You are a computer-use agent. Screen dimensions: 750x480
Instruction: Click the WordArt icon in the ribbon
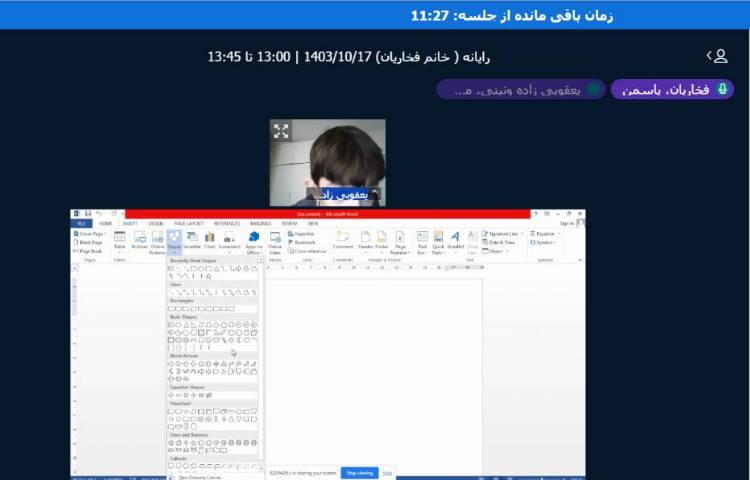pyautogui.click(x=455, y=241)
